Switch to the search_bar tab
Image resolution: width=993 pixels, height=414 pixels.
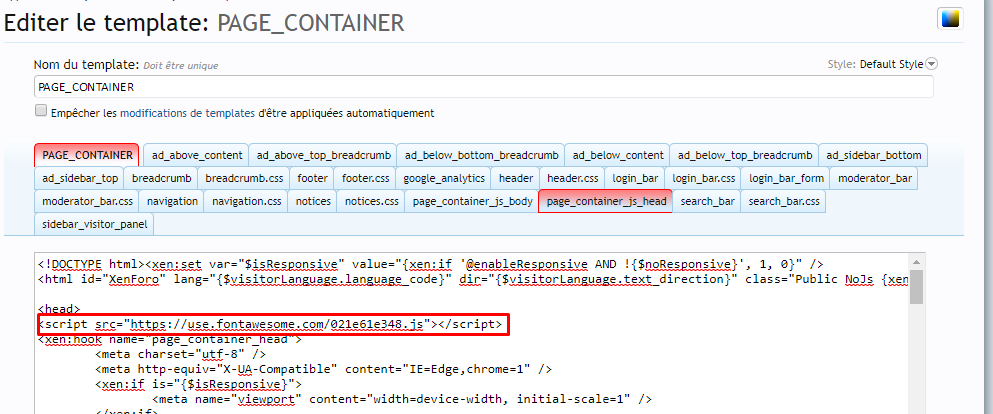point(707,201)
